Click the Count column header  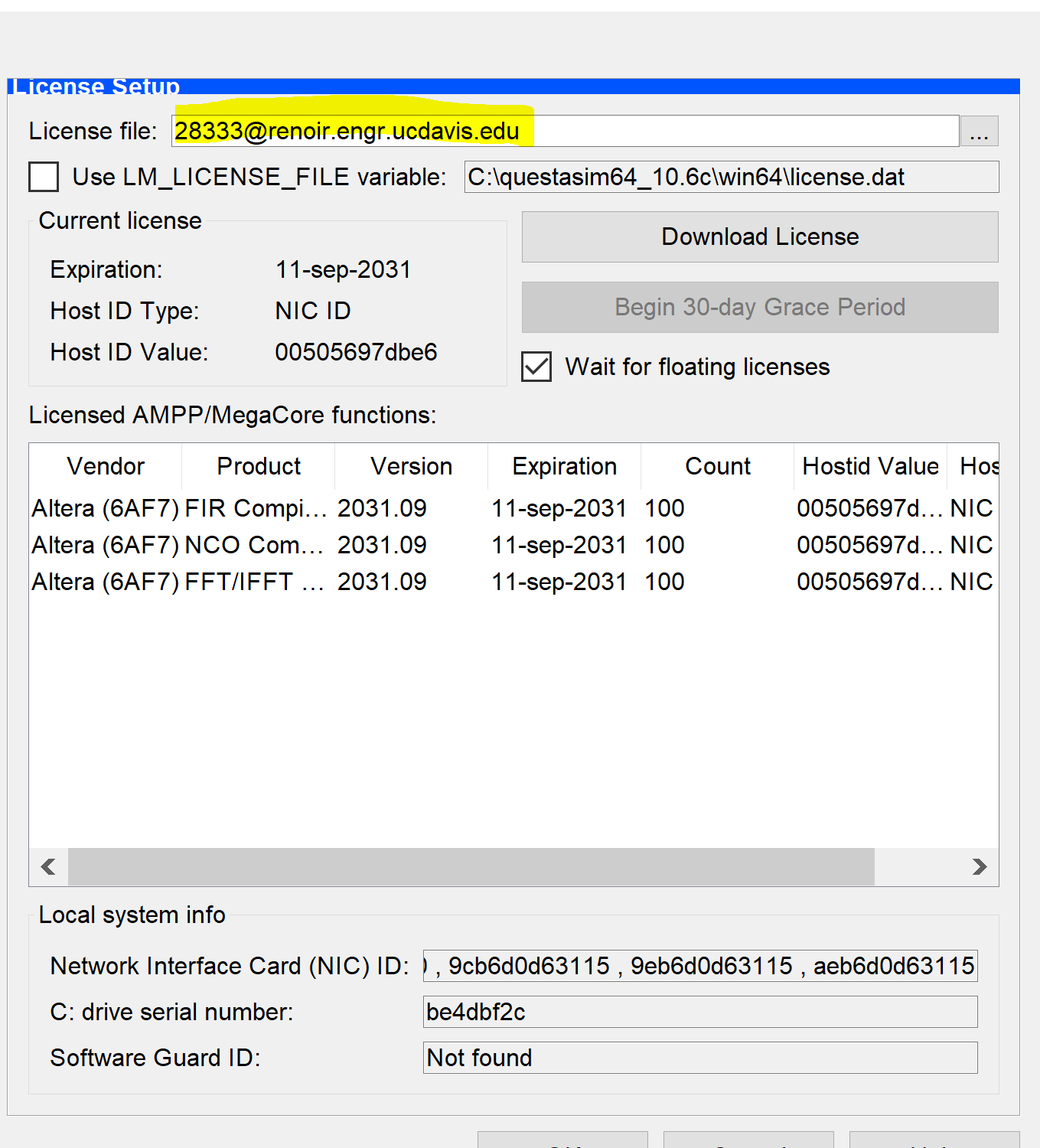click(717, 466)
